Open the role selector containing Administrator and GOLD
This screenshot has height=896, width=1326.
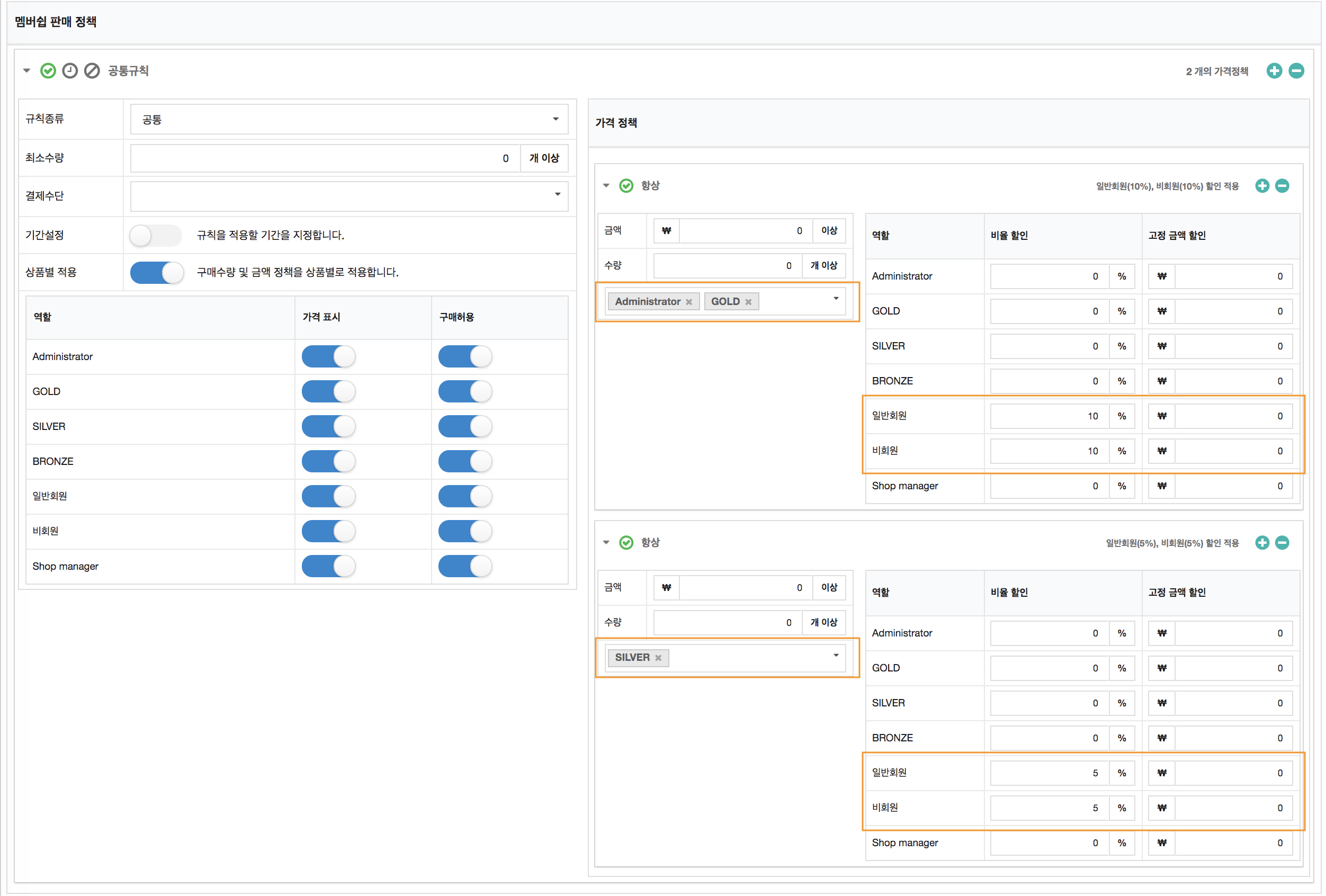[x=725, y=301]
